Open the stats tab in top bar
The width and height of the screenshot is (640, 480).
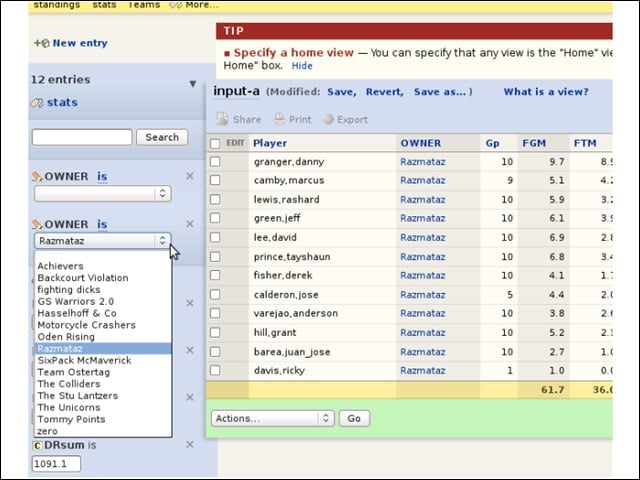click(104, 5)
